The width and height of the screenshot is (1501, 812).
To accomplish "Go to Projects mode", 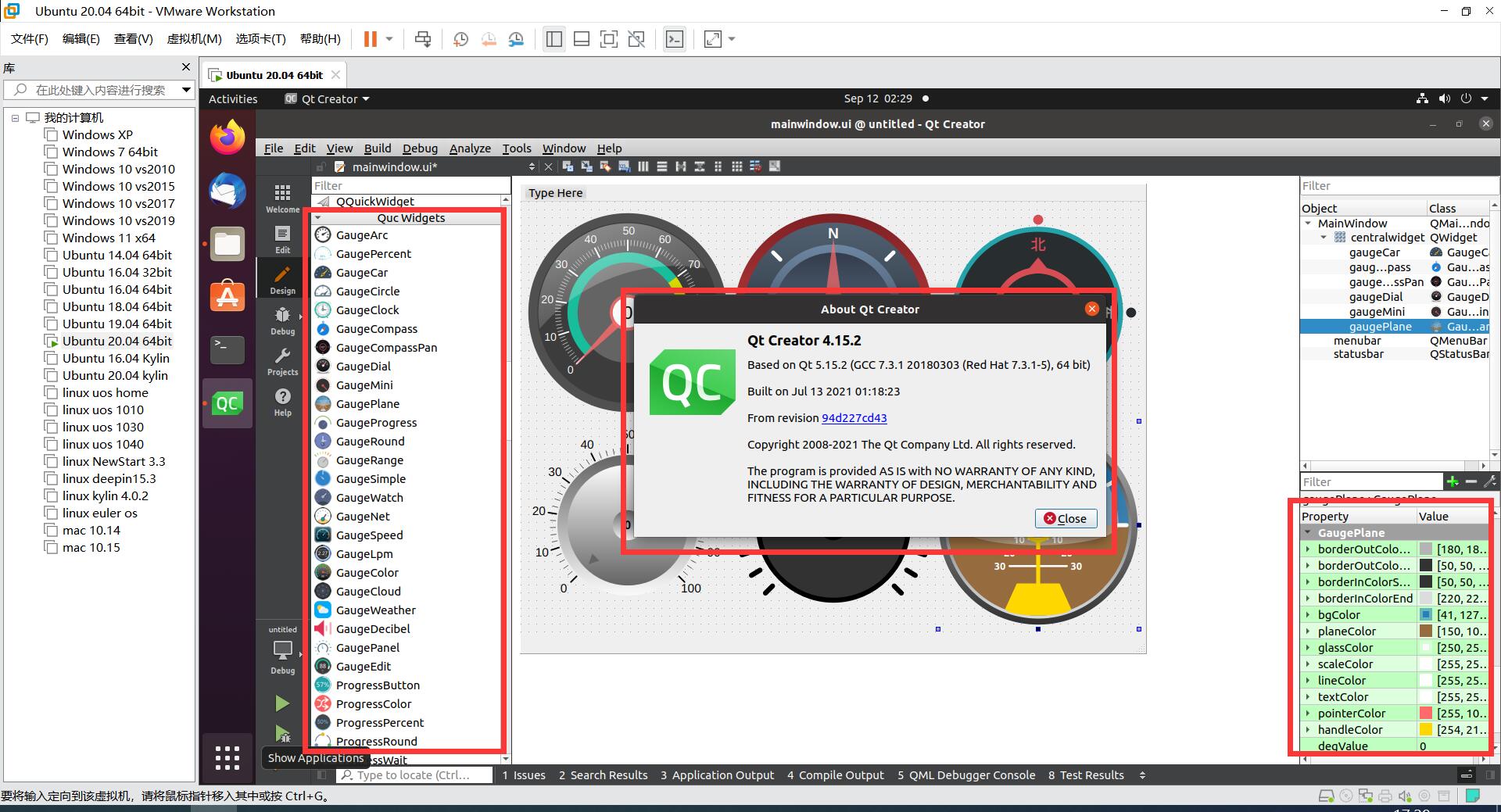I will coord(282,361).
